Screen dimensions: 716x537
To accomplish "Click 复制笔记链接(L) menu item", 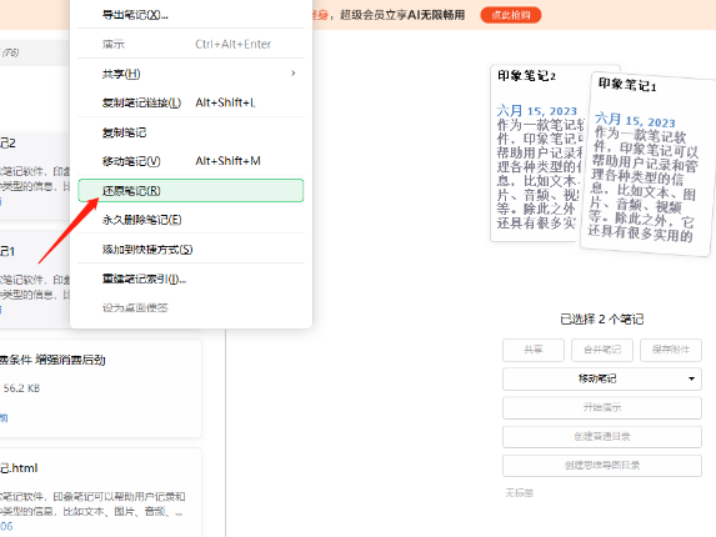I will tap(191, 103).
